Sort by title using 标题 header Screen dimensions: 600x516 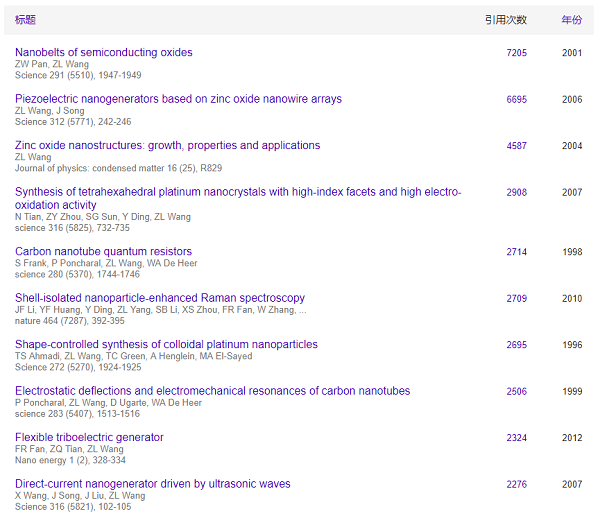[25, 20]
